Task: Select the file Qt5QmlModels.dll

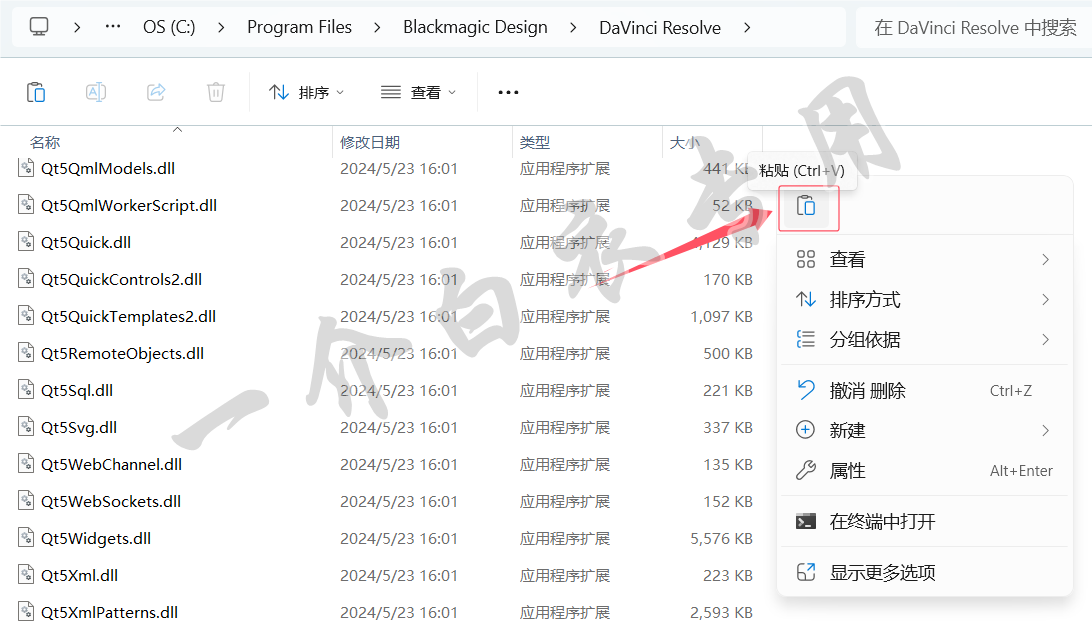Action: point(108,169)
